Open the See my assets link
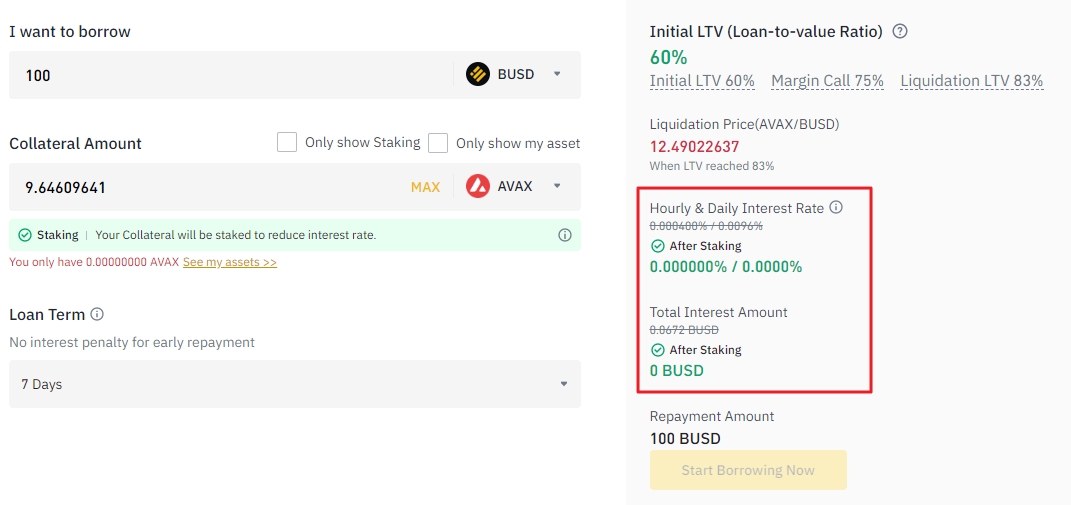 tap(229, 262)
